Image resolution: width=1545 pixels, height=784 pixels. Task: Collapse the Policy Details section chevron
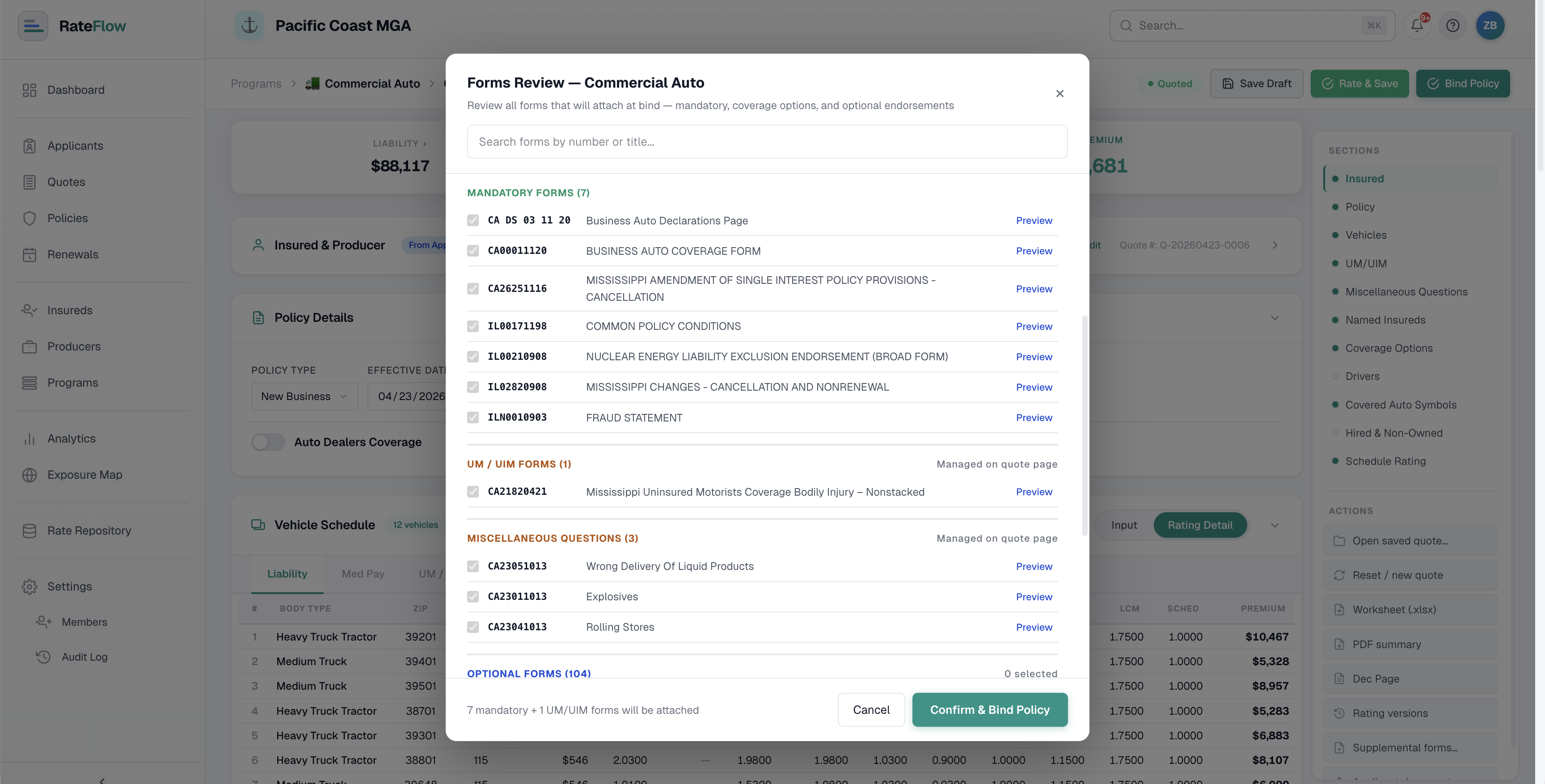(1275, 318)
